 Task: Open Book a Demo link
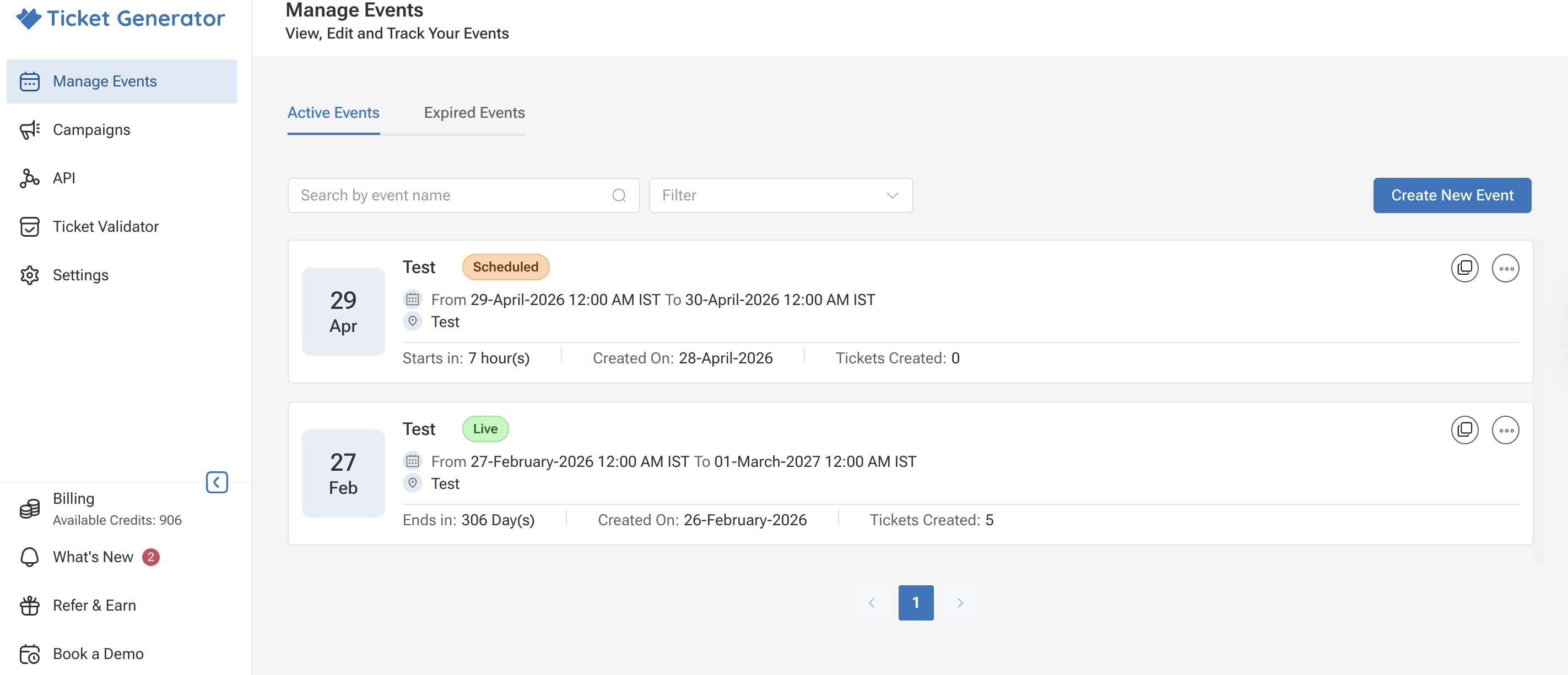98,654
